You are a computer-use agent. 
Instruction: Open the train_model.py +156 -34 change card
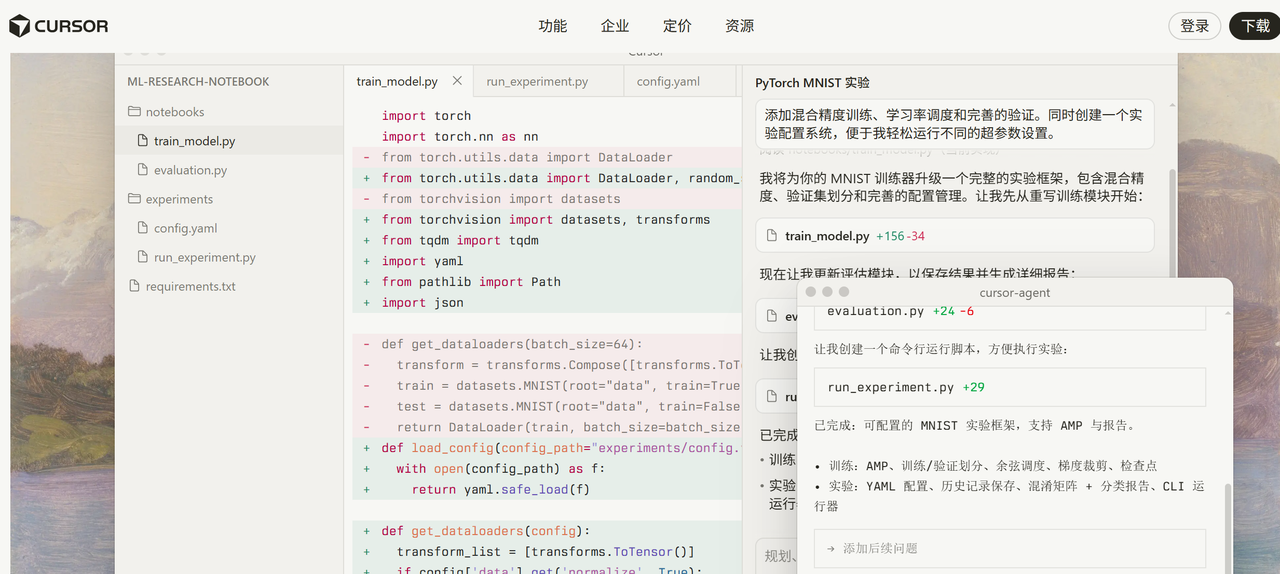(954, 236)
